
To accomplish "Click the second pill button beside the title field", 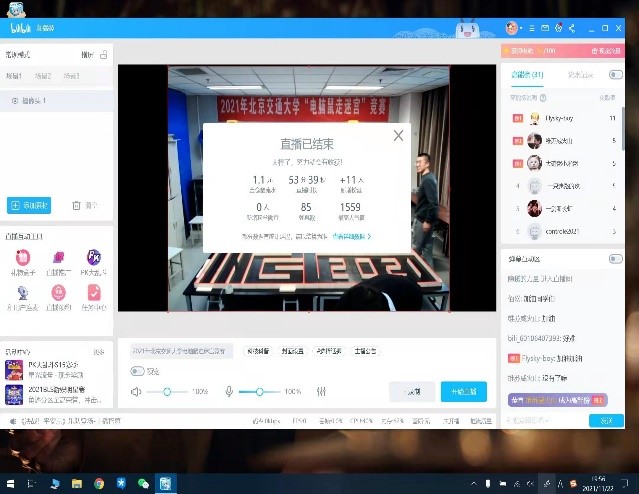I will click(293, 351).
